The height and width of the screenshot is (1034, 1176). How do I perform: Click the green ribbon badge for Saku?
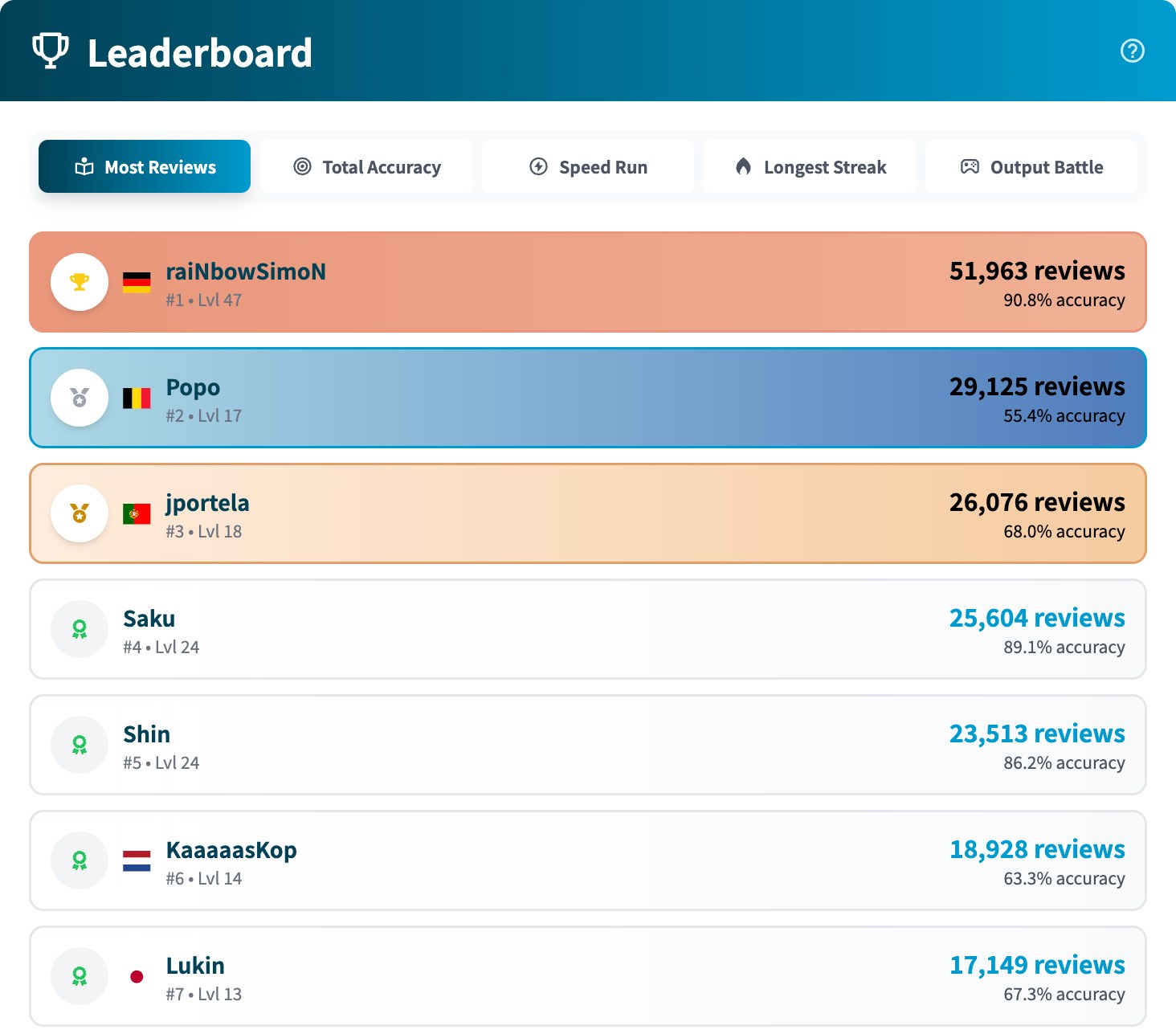[x=80, y=629]
